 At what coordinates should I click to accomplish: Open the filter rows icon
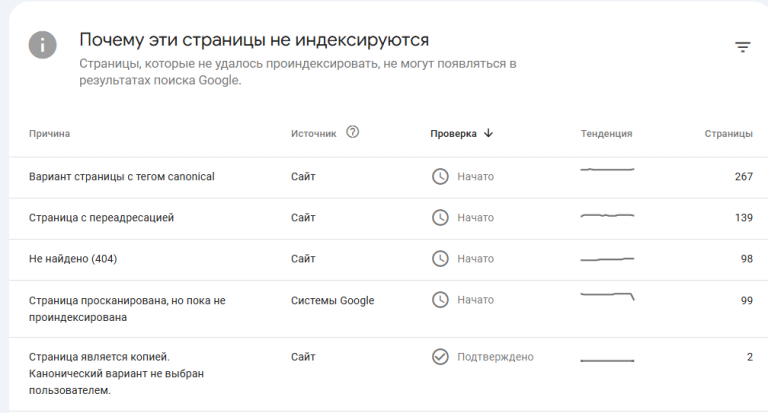coord(743,47)
